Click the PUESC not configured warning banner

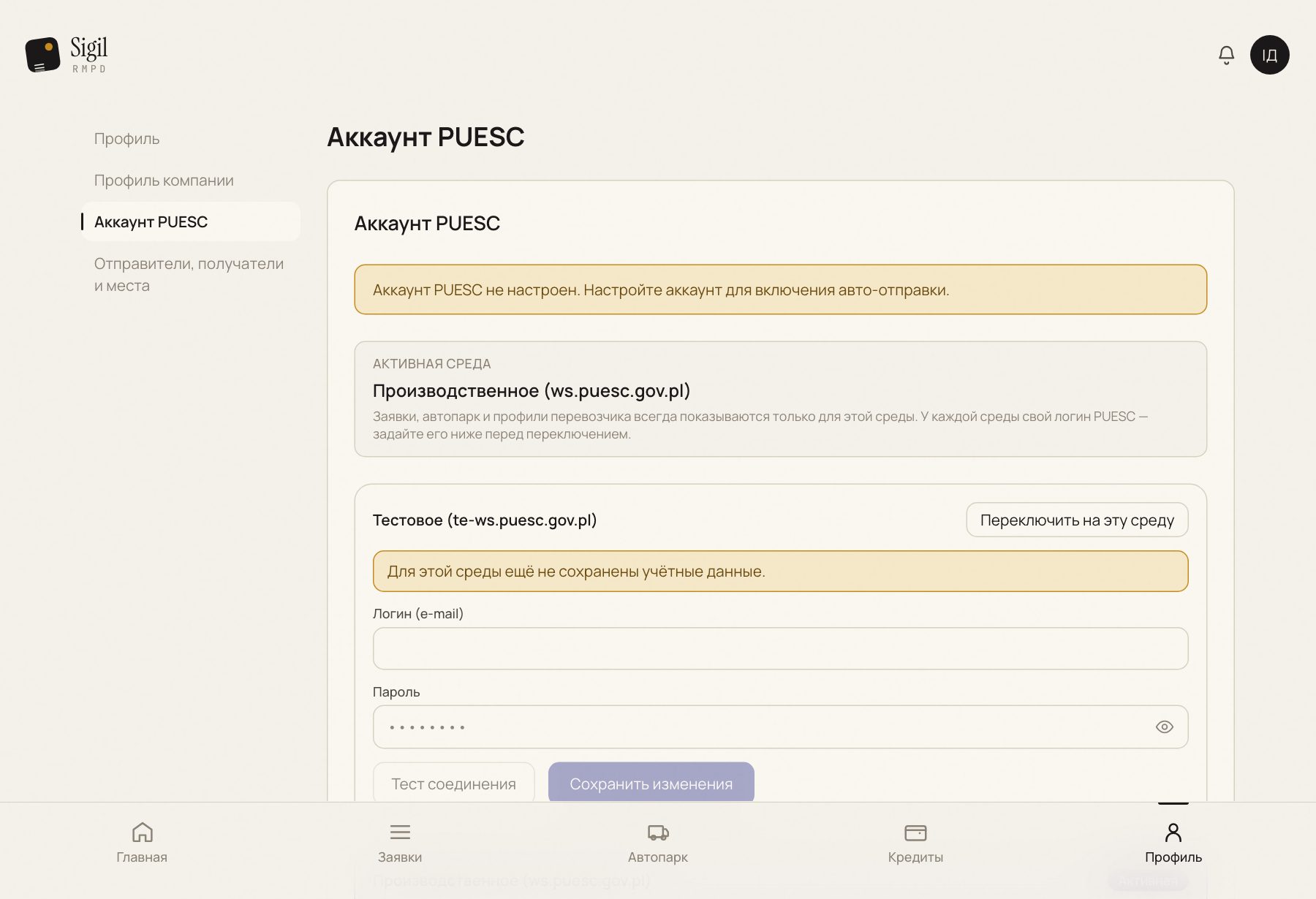point(780,289)
